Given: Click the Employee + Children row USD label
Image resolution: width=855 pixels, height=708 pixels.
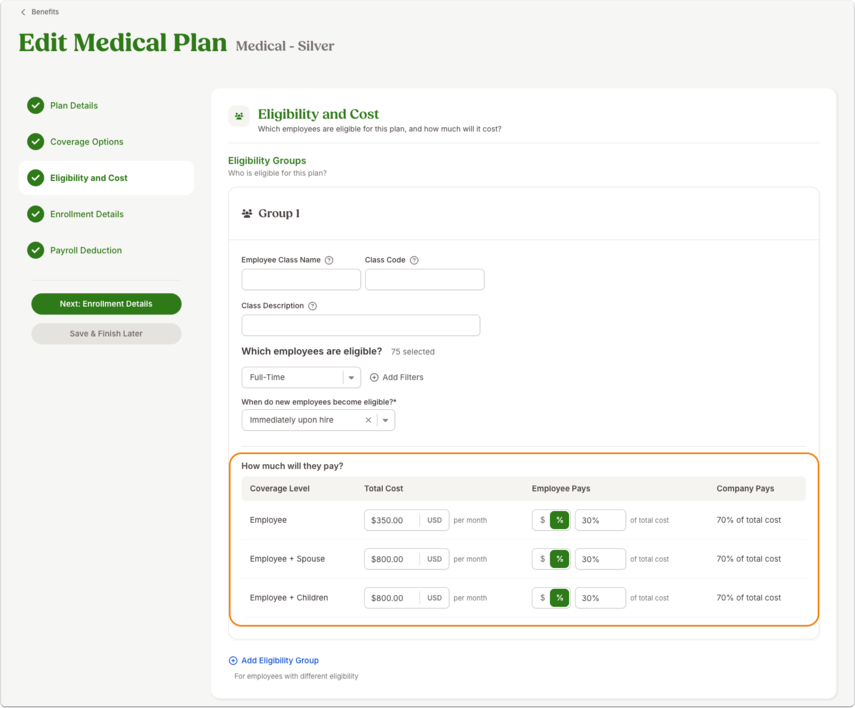Looking at the screenshot, I should [x=435, y=598].
